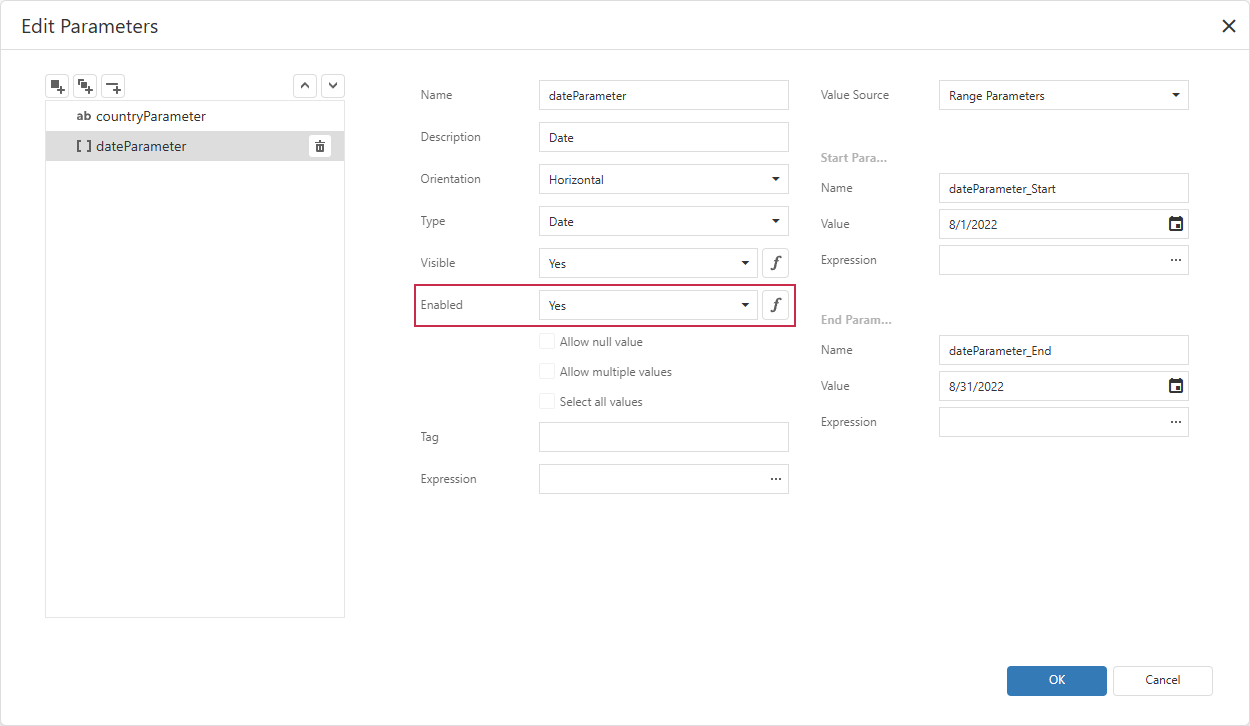Click the ellipsis in the End Parameter Expression field
Viewport: 1250px width, 726px height.
tap(1176, 422)
